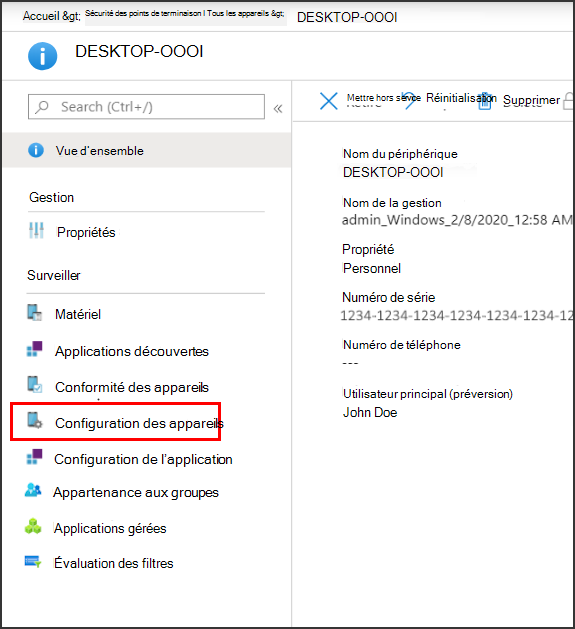Click the Nom du périphérique label

pos(400,154)
